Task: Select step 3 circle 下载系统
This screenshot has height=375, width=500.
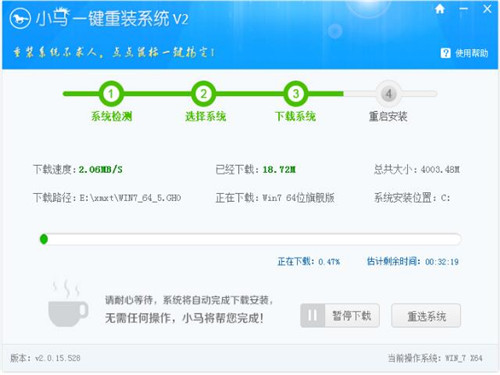Action: tap(296, 94)
